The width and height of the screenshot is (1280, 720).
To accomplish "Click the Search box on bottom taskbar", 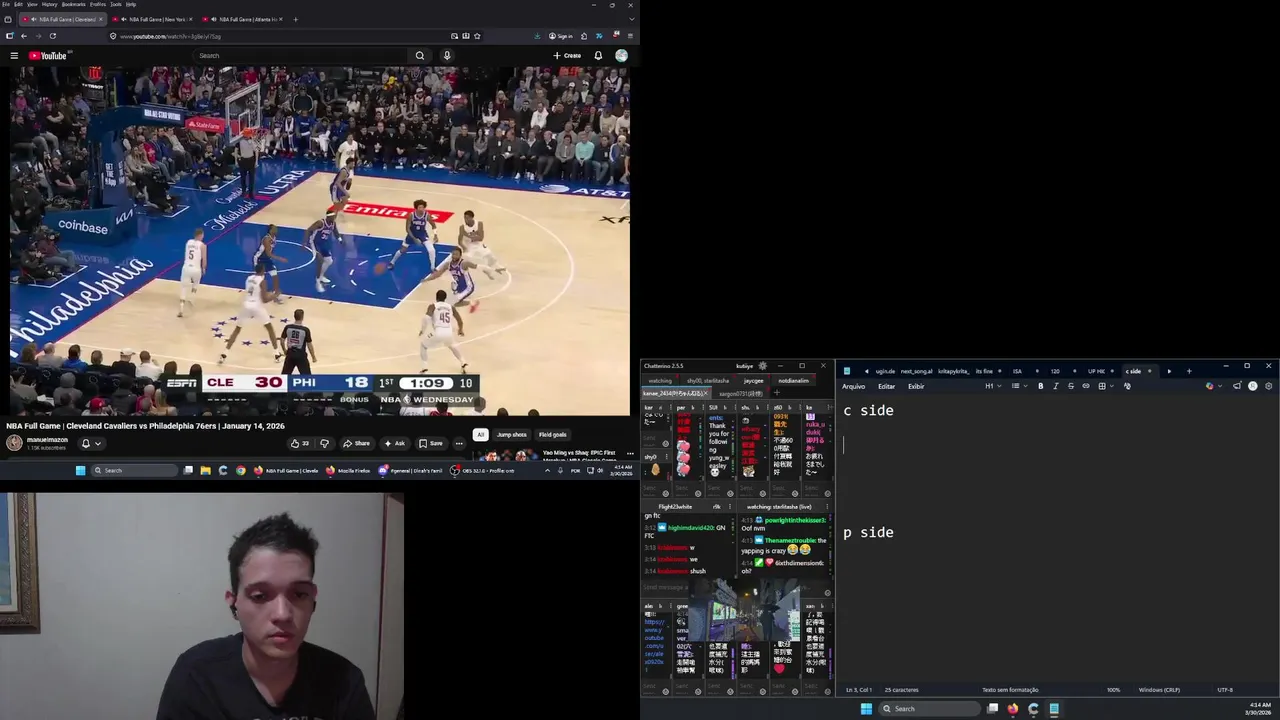I will 930,709.
